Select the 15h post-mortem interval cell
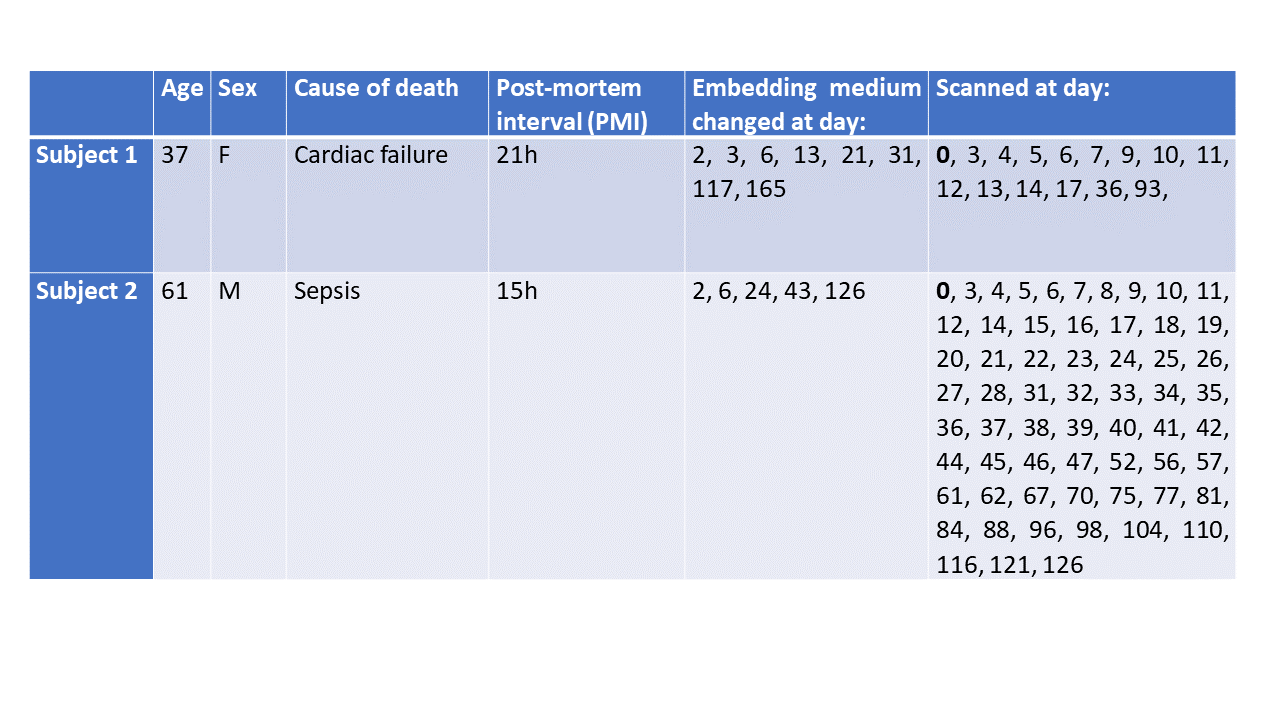Screen dimensions: 1280x720 click(517, 291)
